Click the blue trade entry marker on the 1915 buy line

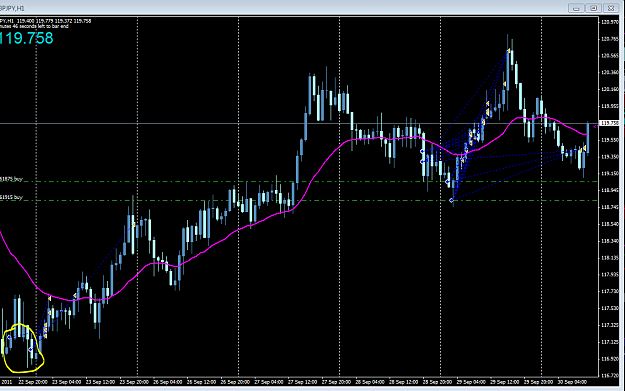452,200
